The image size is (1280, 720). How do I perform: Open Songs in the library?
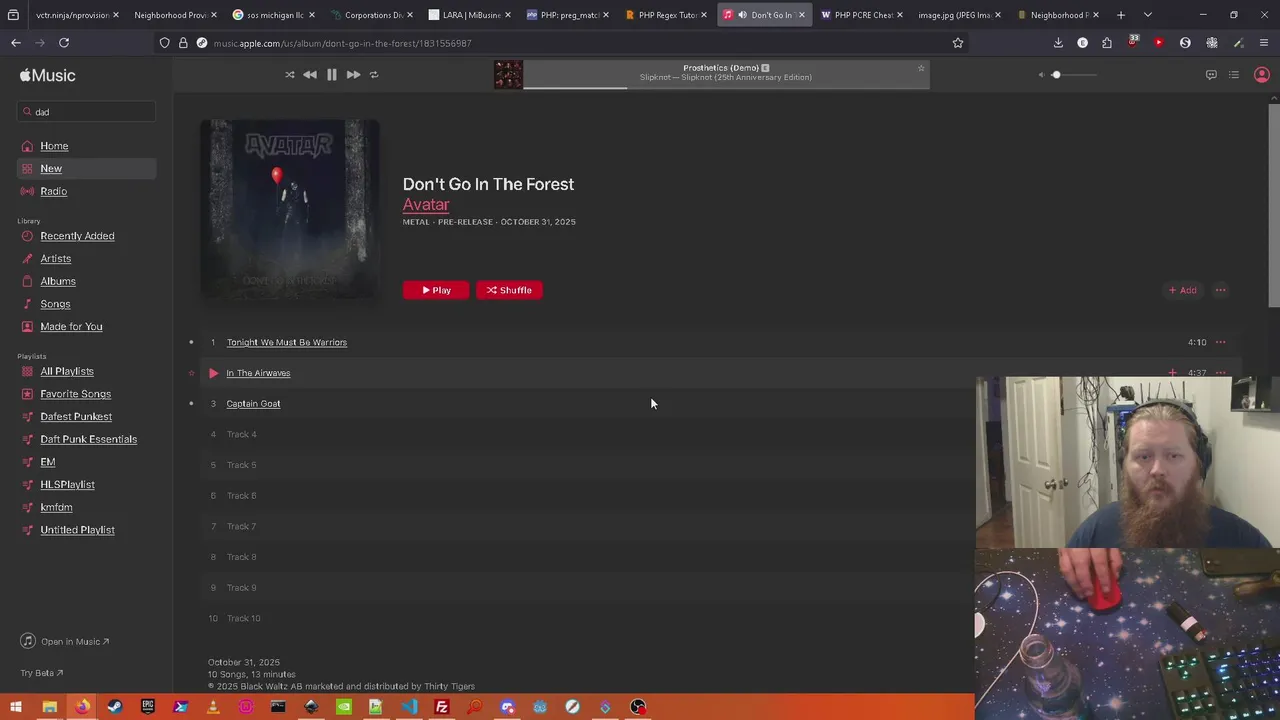coord(55,304)
